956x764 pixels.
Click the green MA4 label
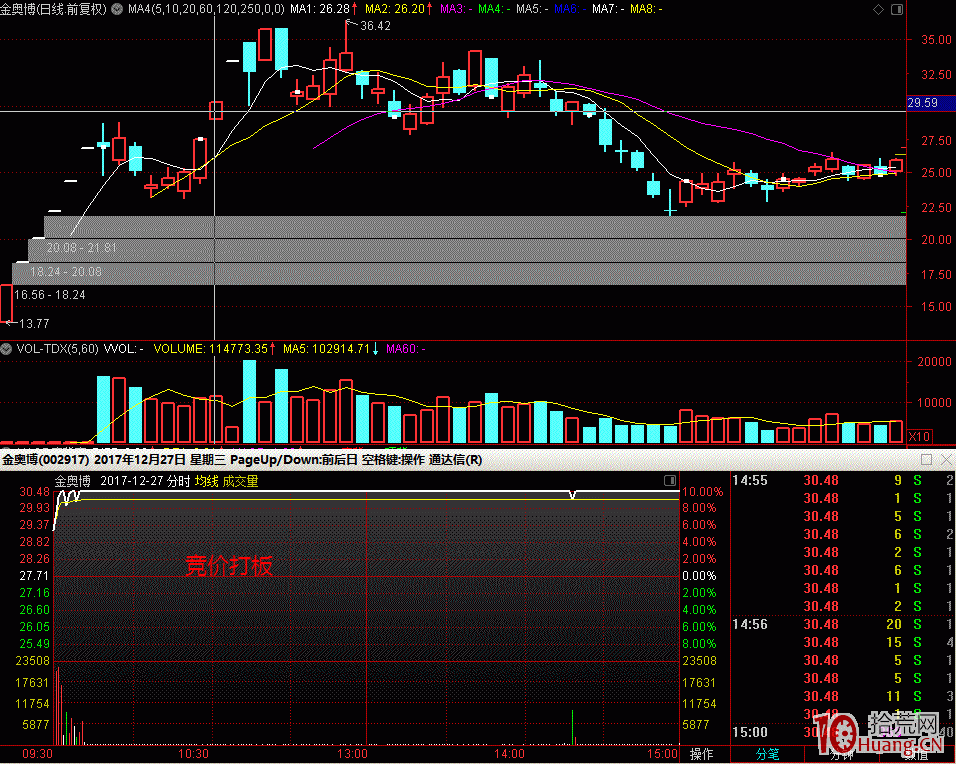[x=492, y=9]
